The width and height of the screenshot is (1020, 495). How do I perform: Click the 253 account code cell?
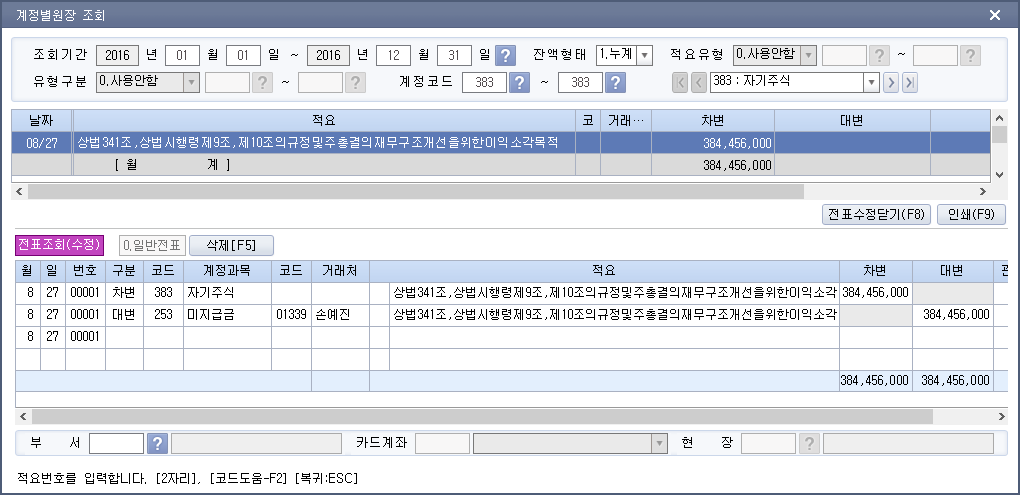[164, 315]
